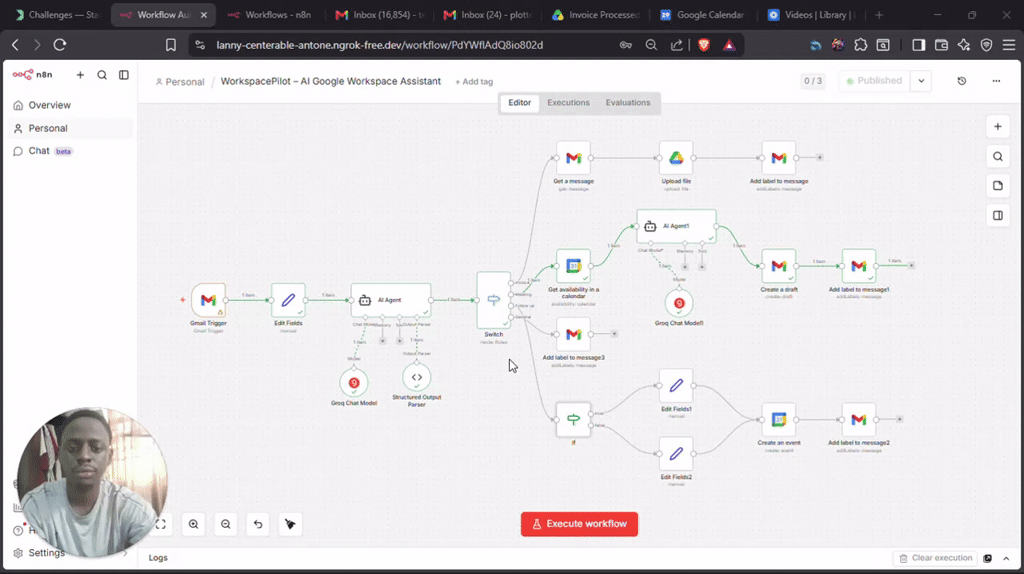Select Get availability in a calendar node
Image resolution: width=1024 pixels, height=574 pixels.
(x=573, y=266)
